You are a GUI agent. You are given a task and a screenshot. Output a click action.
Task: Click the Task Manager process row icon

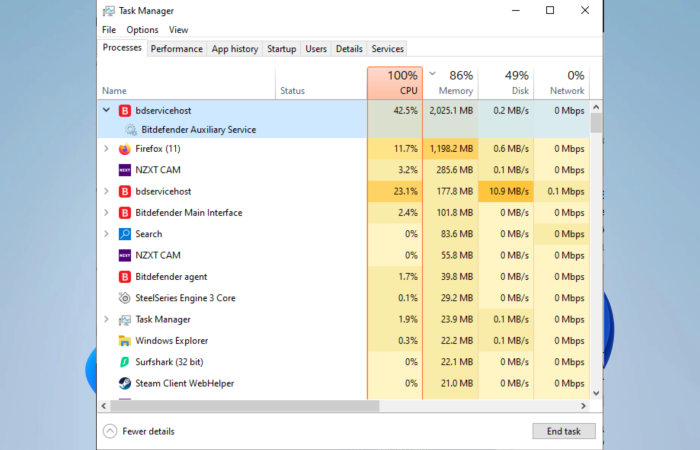125,320
